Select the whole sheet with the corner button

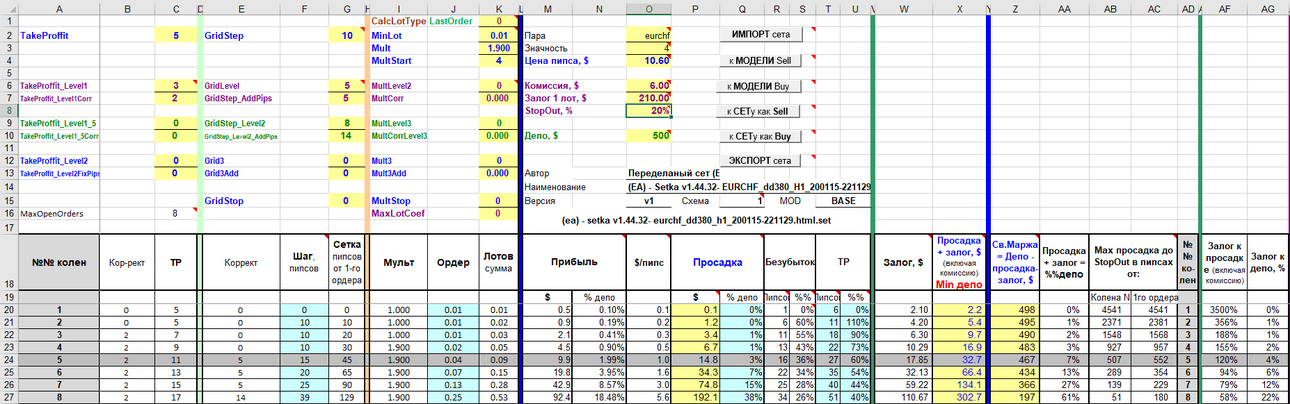(x=9, y=9)
